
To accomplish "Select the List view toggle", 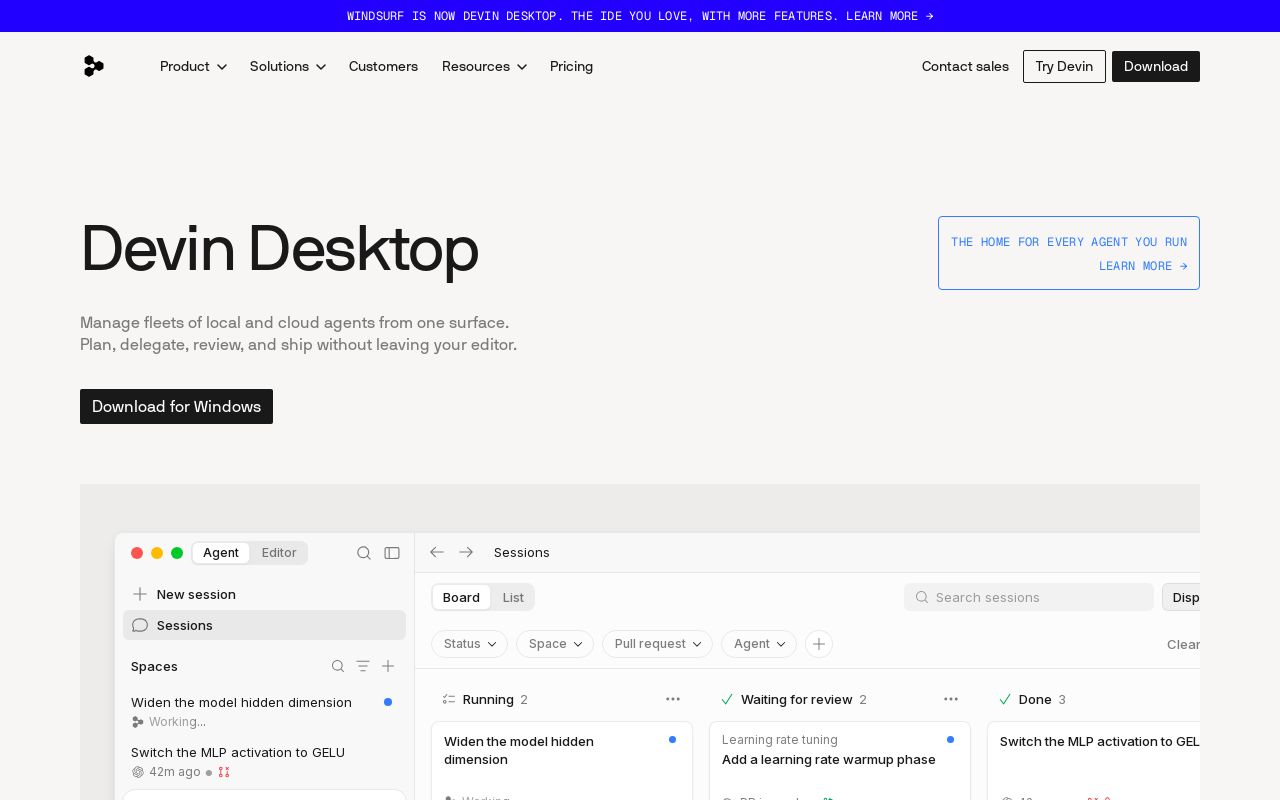I will (513, 597).
